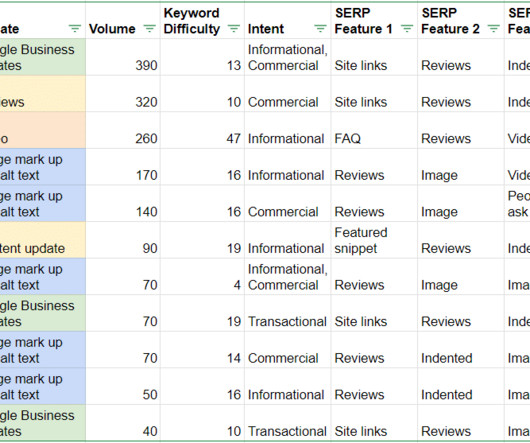Click the keyword difficulty cell showing 4
Screen dimensions: 530x443
(x=202, y=276)
